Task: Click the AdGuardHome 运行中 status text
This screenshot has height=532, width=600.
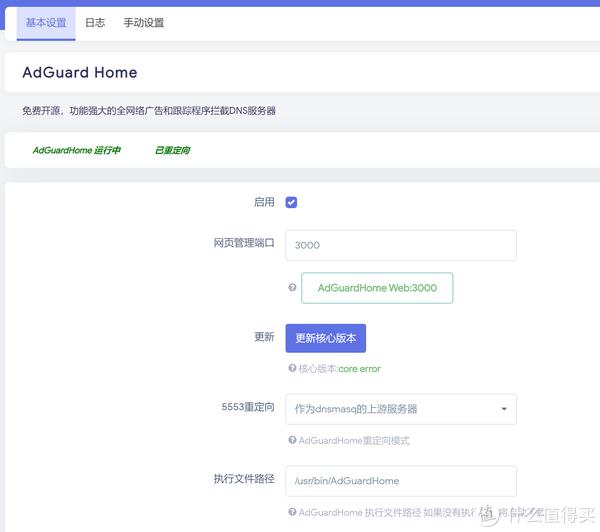Action: point(77,150)
